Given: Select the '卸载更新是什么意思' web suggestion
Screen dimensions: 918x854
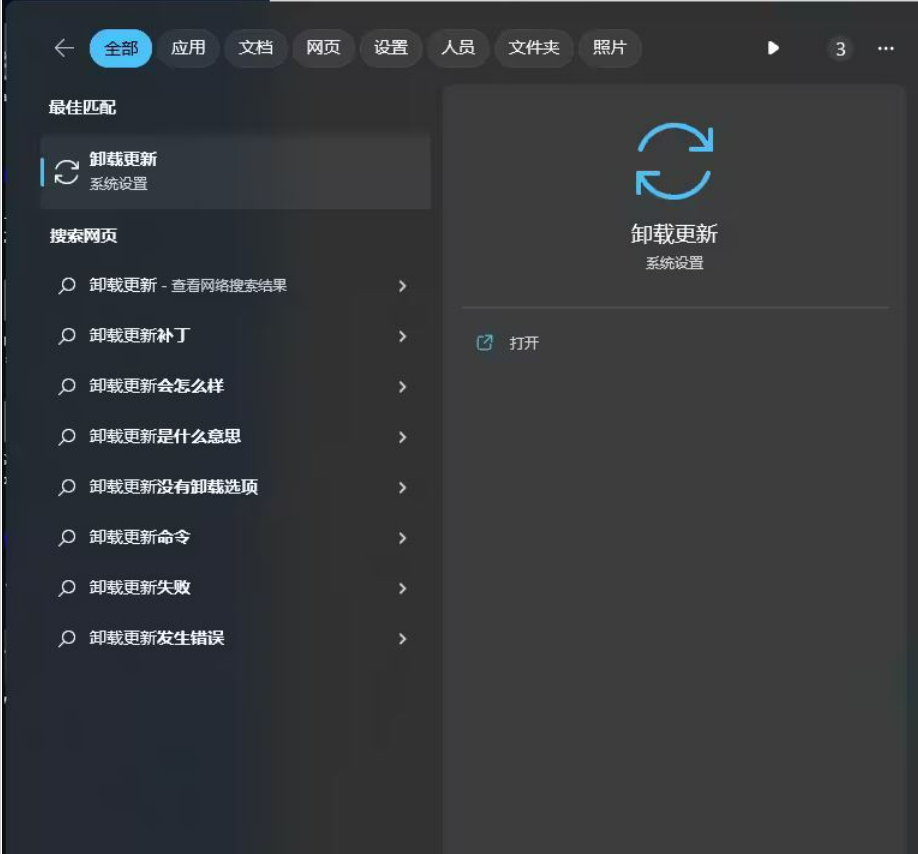Looking at the screenshot, I should point(200,437).
